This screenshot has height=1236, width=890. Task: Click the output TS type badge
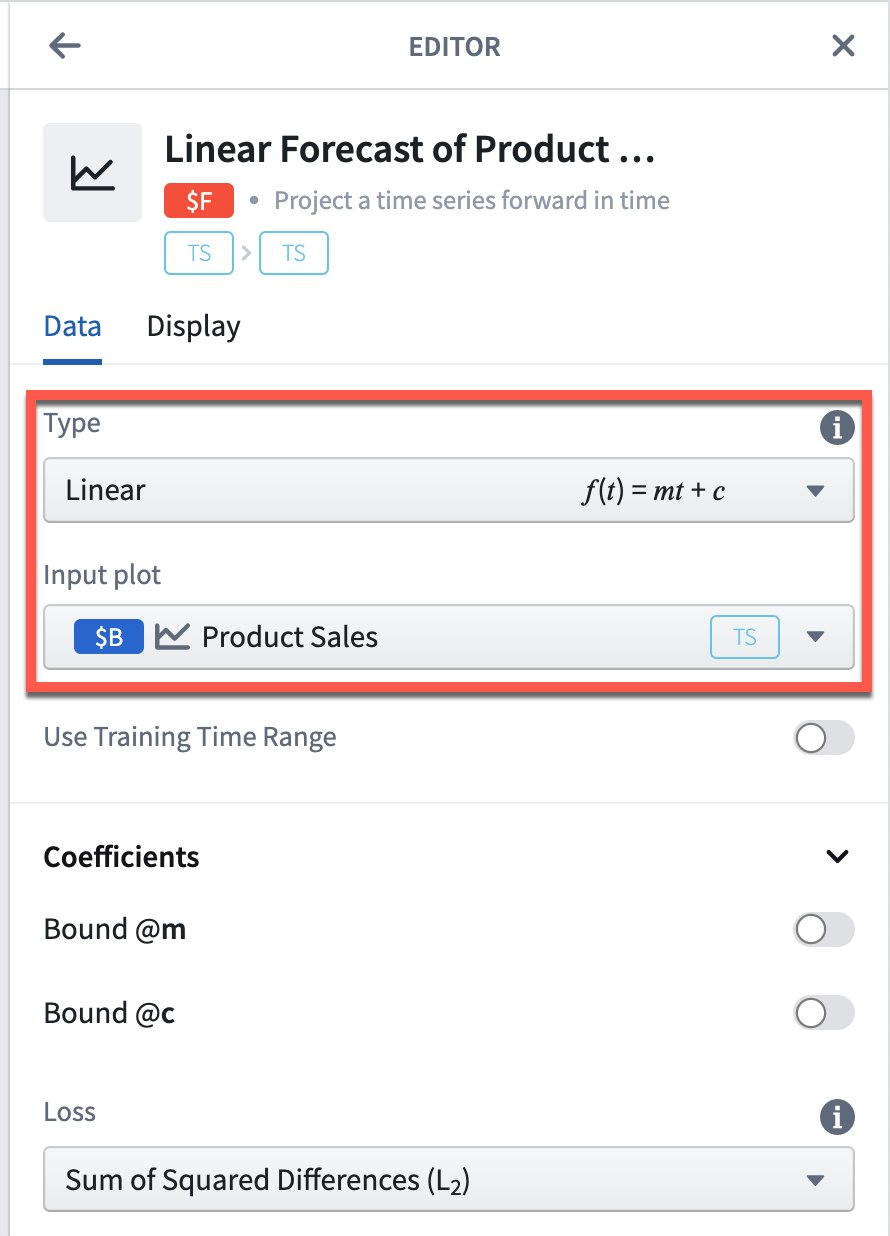(x=294, y=253)
